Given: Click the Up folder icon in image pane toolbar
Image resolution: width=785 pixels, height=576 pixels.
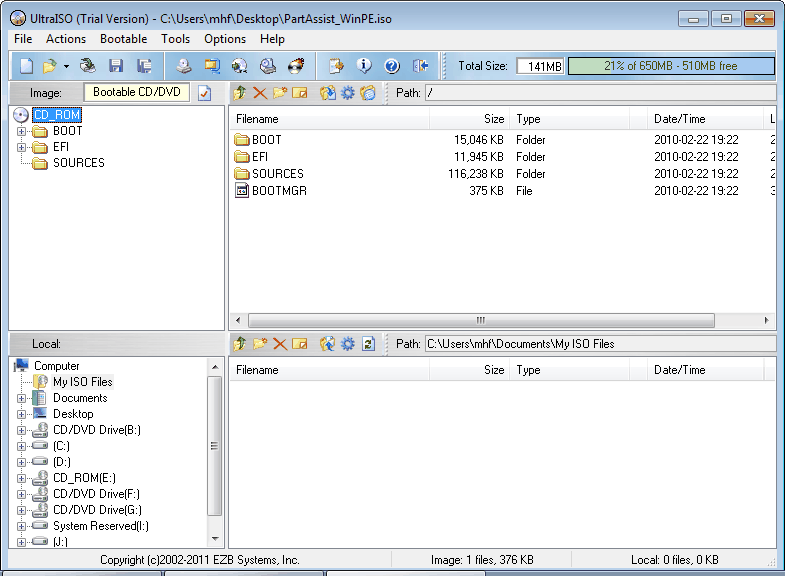Looking at the screenshot, I should coord(239,93).
